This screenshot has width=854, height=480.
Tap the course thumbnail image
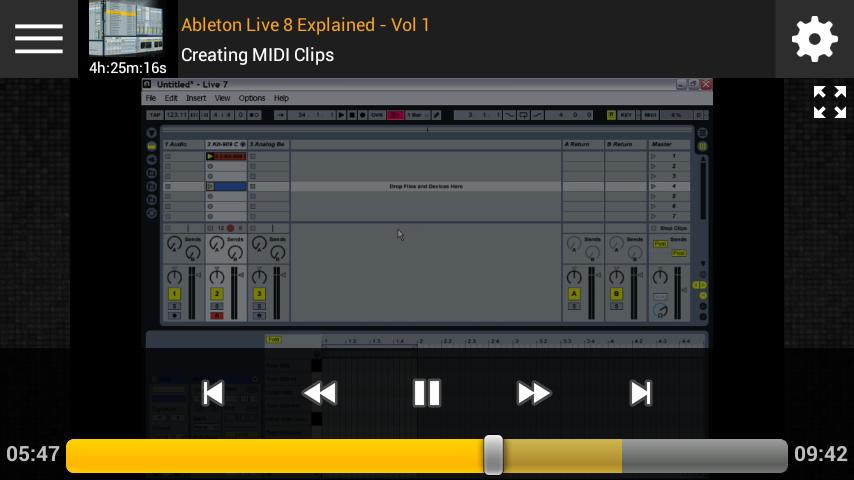click(x=127, y=28)
